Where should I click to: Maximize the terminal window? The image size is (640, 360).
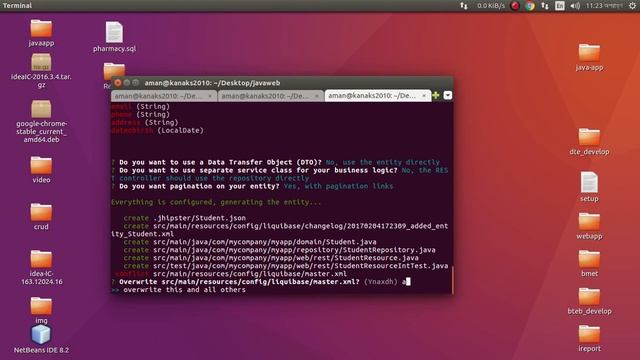[x=136, y=83]
